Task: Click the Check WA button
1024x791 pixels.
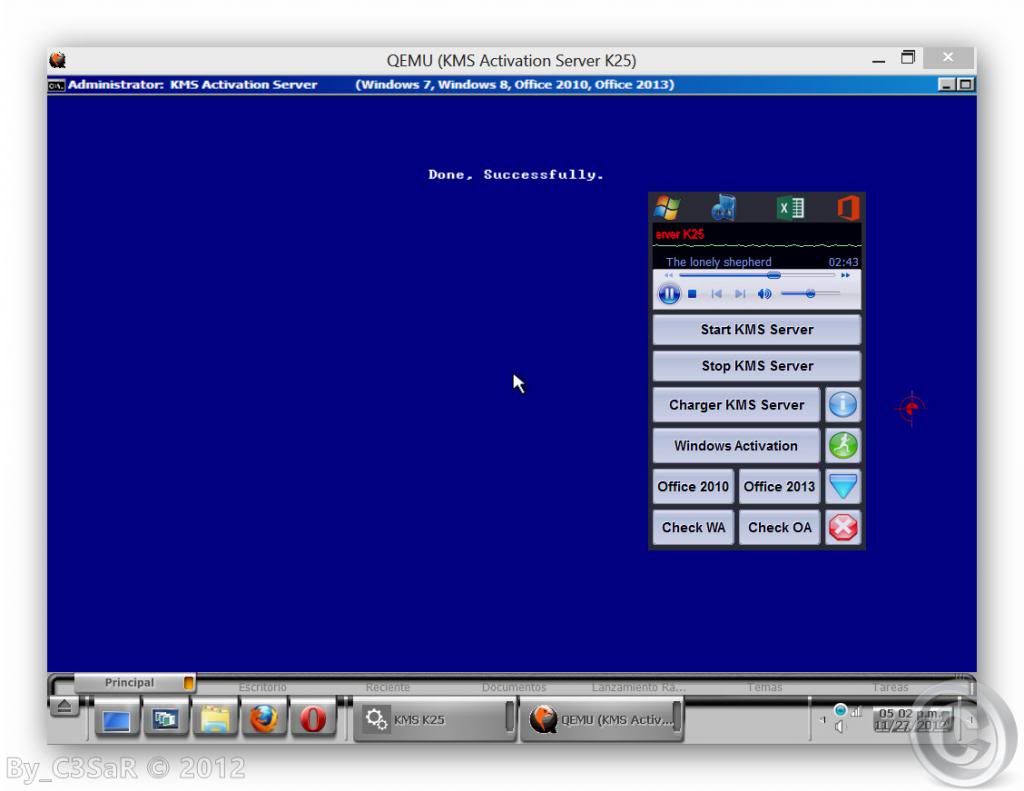Action: click(693, 528)
